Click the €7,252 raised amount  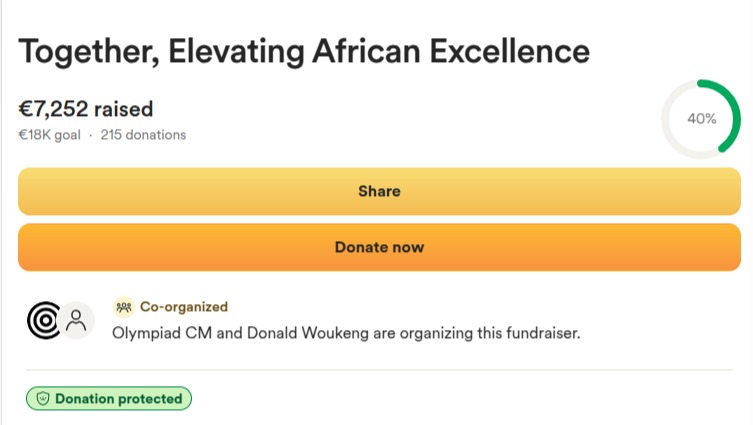(x=85, y=109)
